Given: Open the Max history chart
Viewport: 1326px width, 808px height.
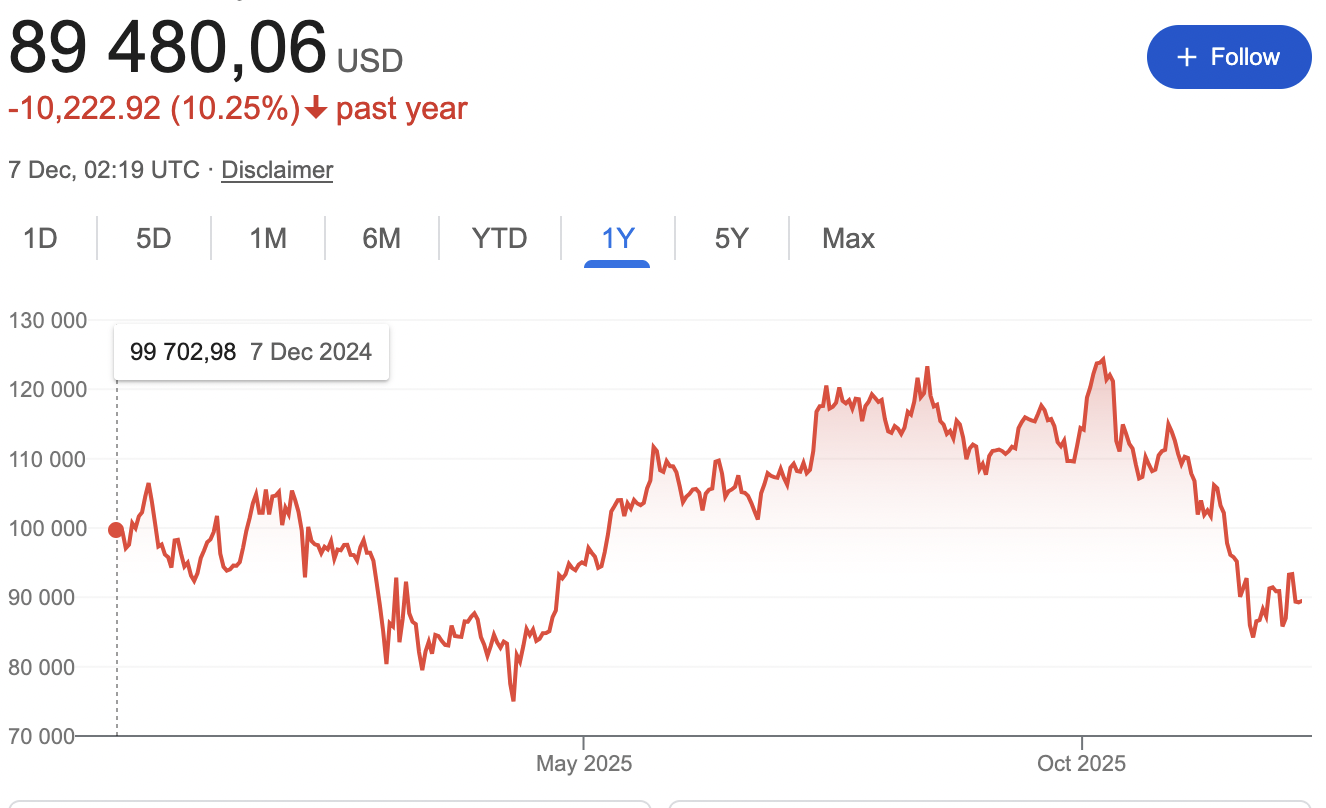Looking at the screenshot, I should click(848, 238).
